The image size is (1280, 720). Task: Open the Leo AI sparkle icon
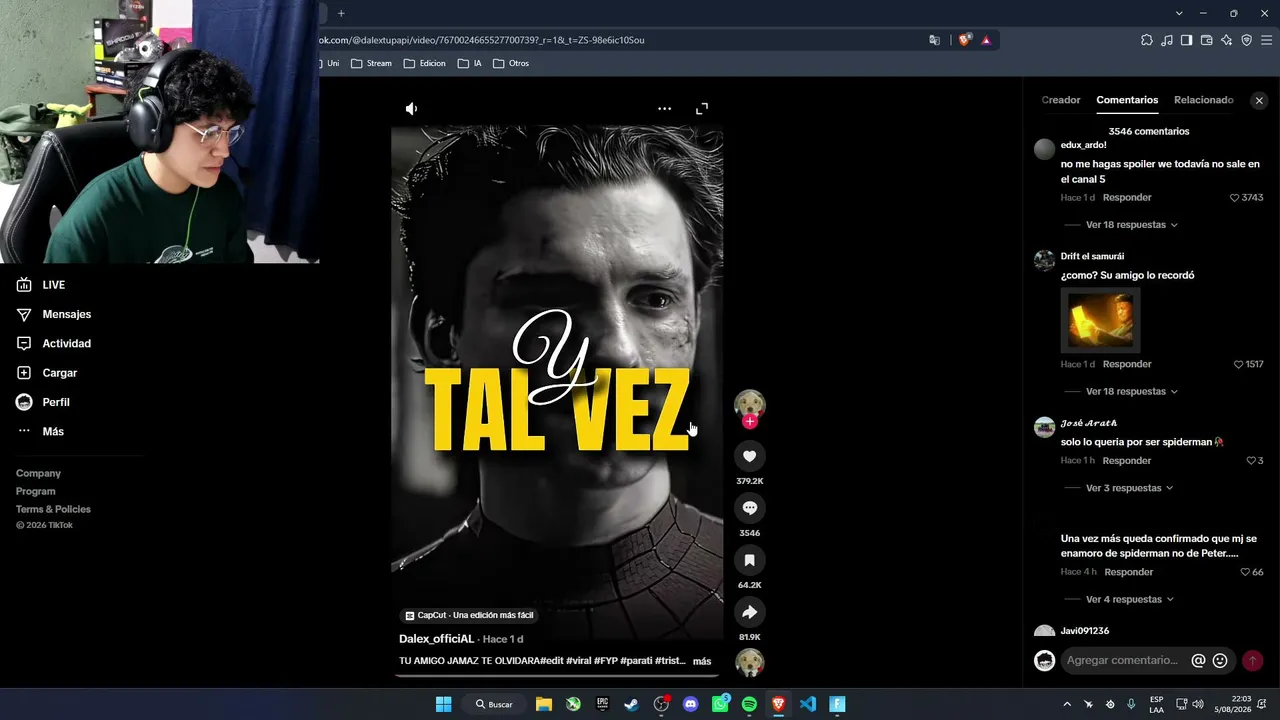pyautogui.click(x=1227, y=40)
